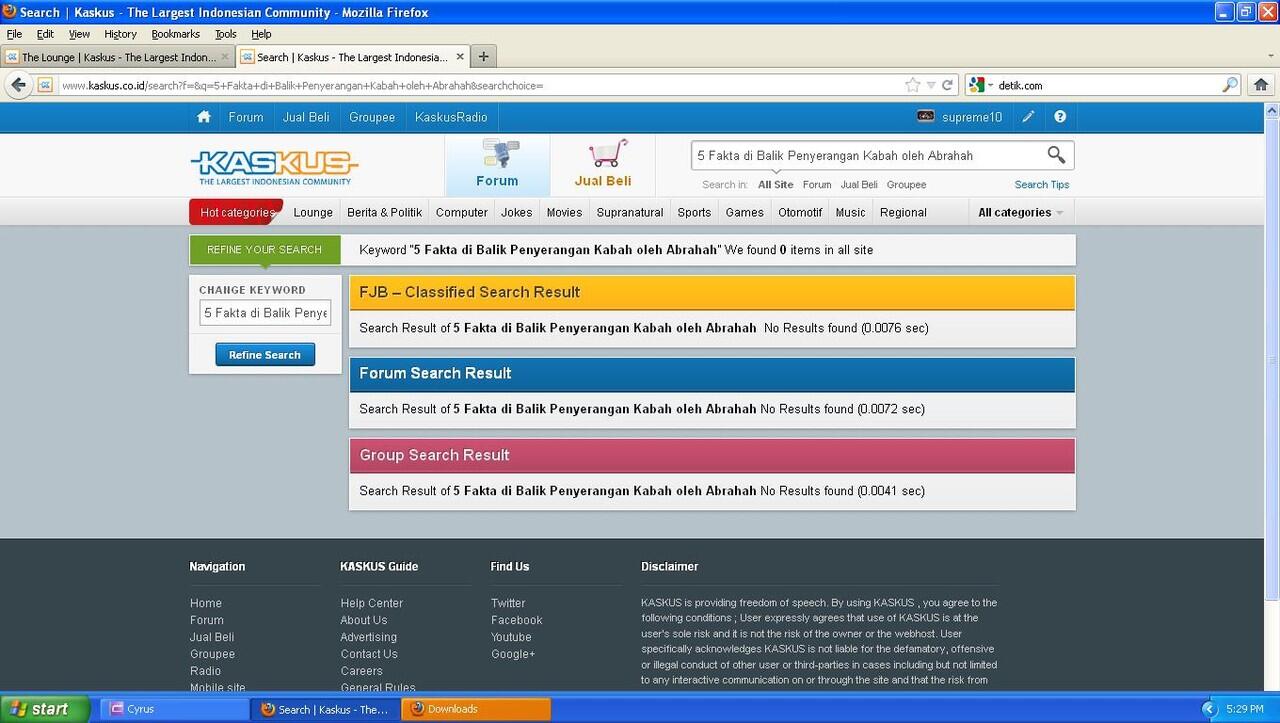Viewport: 1280px width, 723px height.
Task: Open the Regional category
Action: [x=903, y=212]
